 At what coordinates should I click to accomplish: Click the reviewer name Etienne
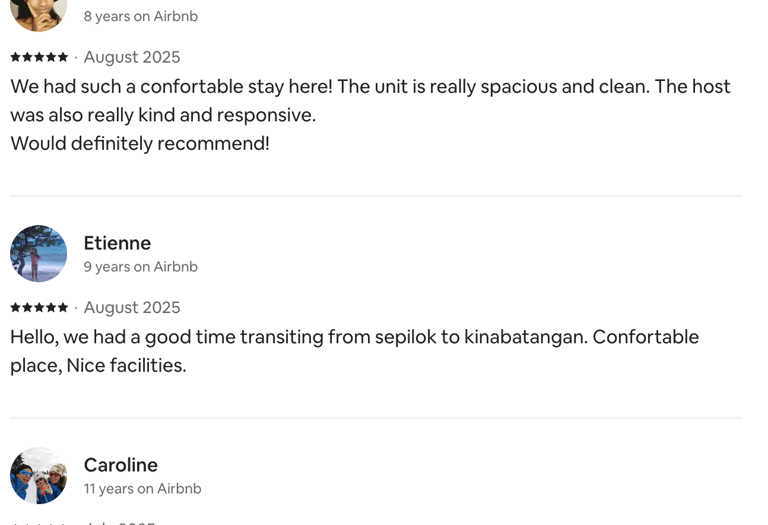click(117, 243)
